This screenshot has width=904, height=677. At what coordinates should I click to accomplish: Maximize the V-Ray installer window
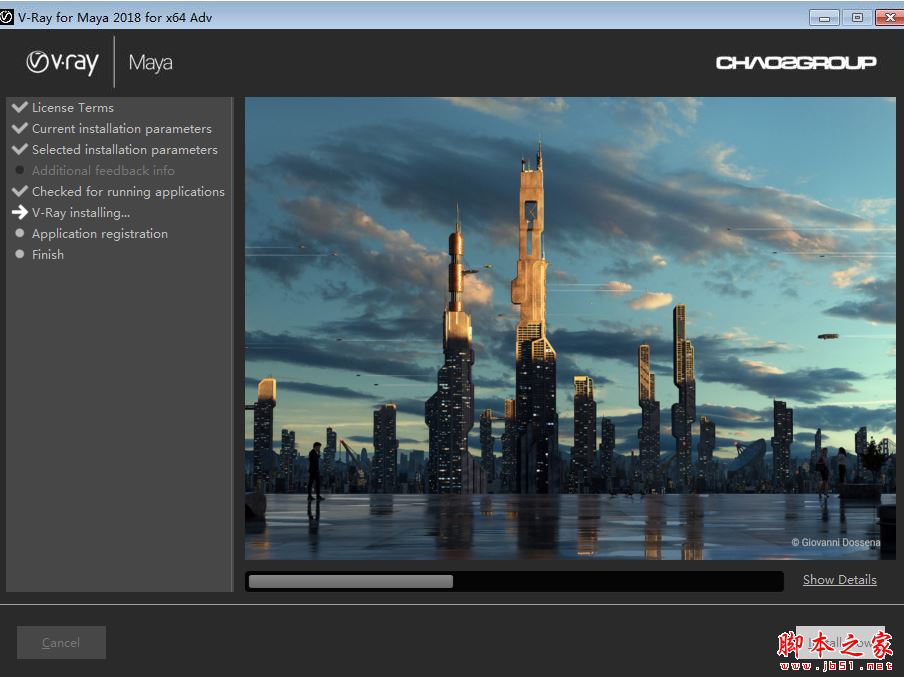tap(857, 17)
